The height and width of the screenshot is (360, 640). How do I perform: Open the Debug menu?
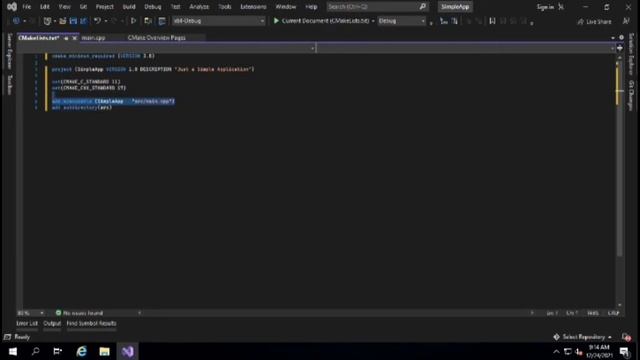(153, 7)
